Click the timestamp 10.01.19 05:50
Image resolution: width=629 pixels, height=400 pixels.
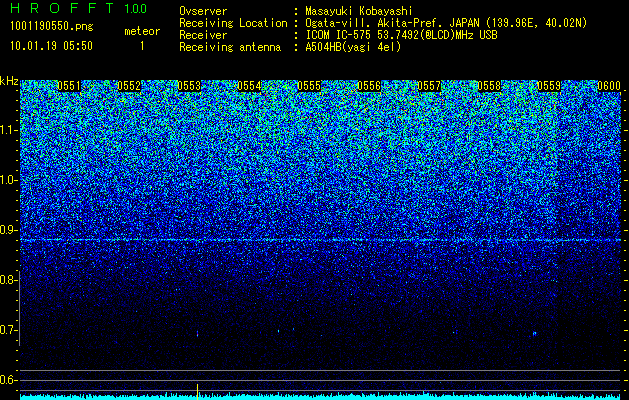51,46
